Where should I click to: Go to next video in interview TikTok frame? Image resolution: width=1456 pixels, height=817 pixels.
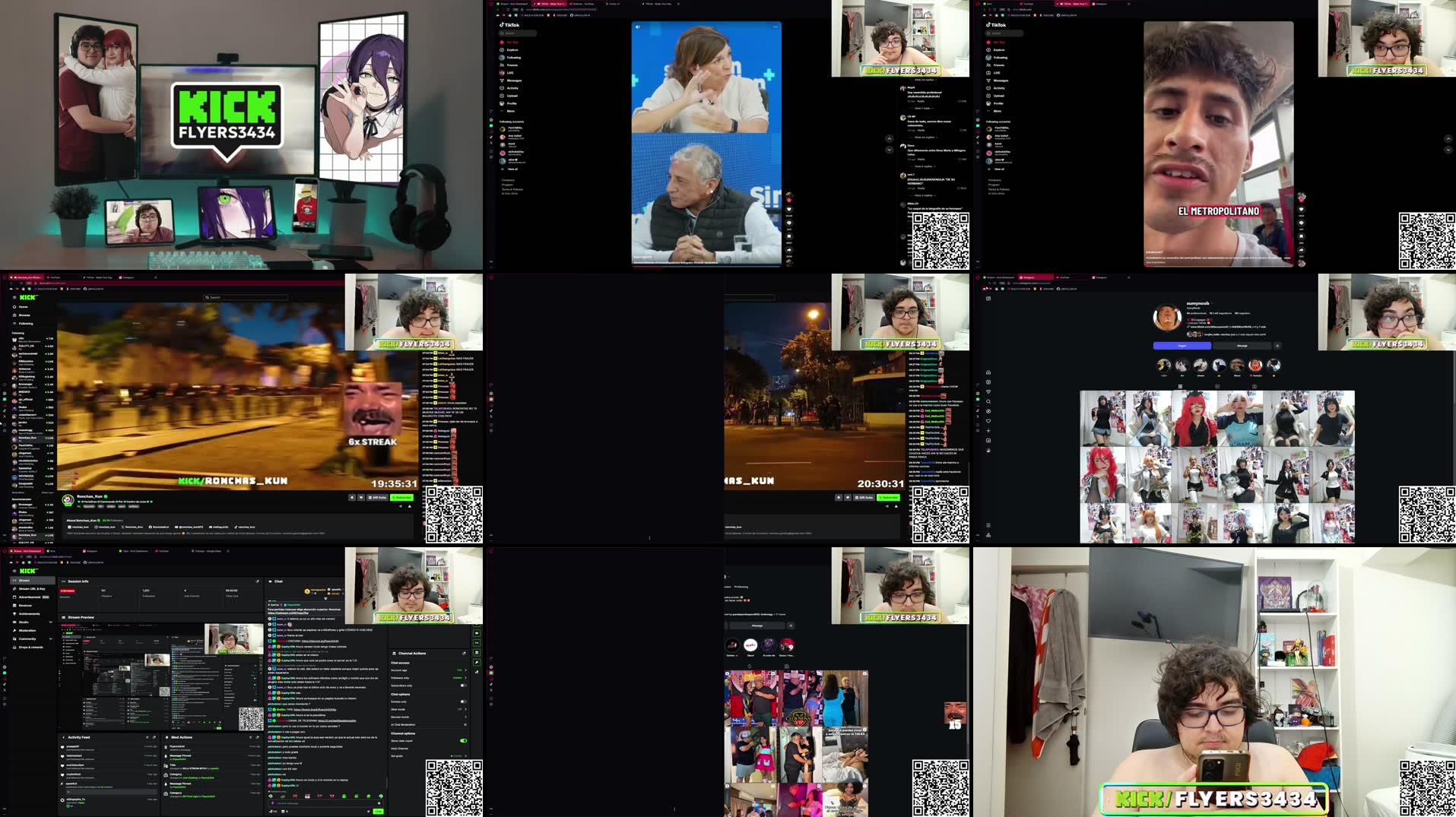tap(890, 150)
